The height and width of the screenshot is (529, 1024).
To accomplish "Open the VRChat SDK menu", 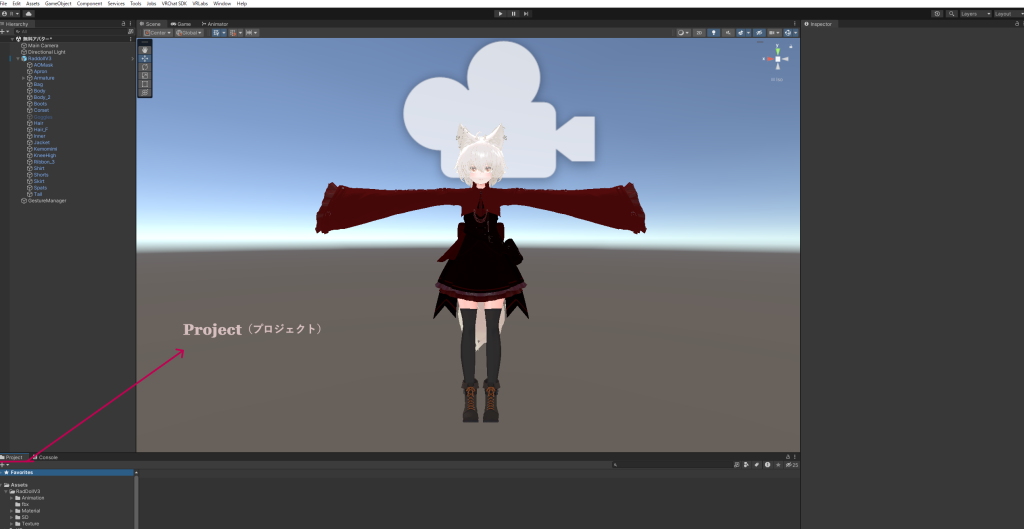I will (x=174, y=4).
